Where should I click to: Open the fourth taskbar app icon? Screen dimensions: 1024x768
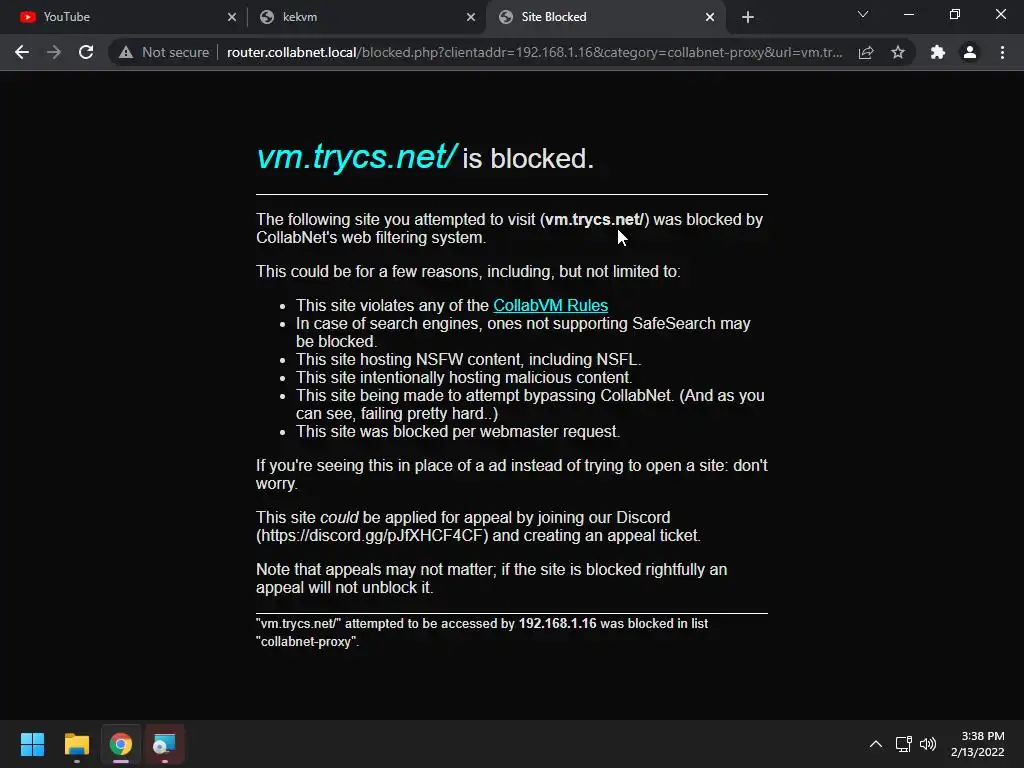[x=165, y=744]
